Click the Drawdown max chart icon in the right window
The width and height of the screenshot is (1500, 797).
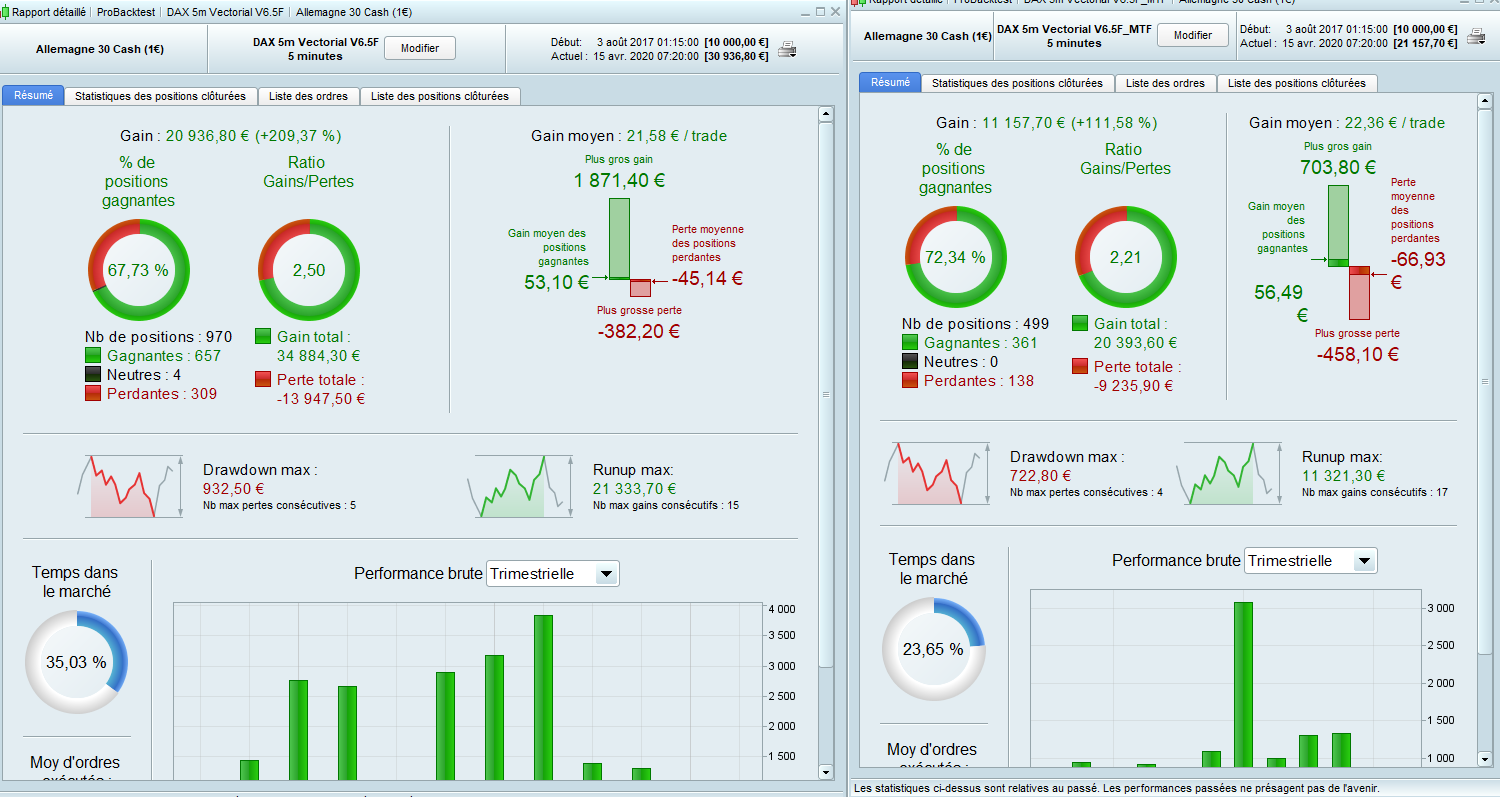[x=938, y=473]
